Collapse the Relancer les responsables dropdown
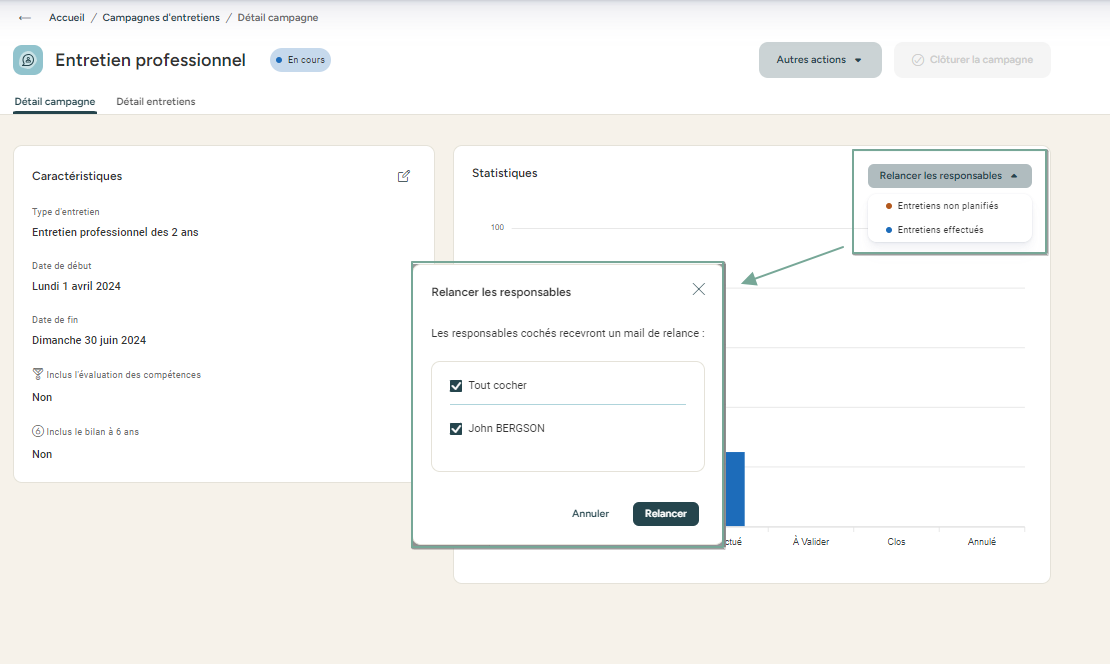 click(949, 176)
